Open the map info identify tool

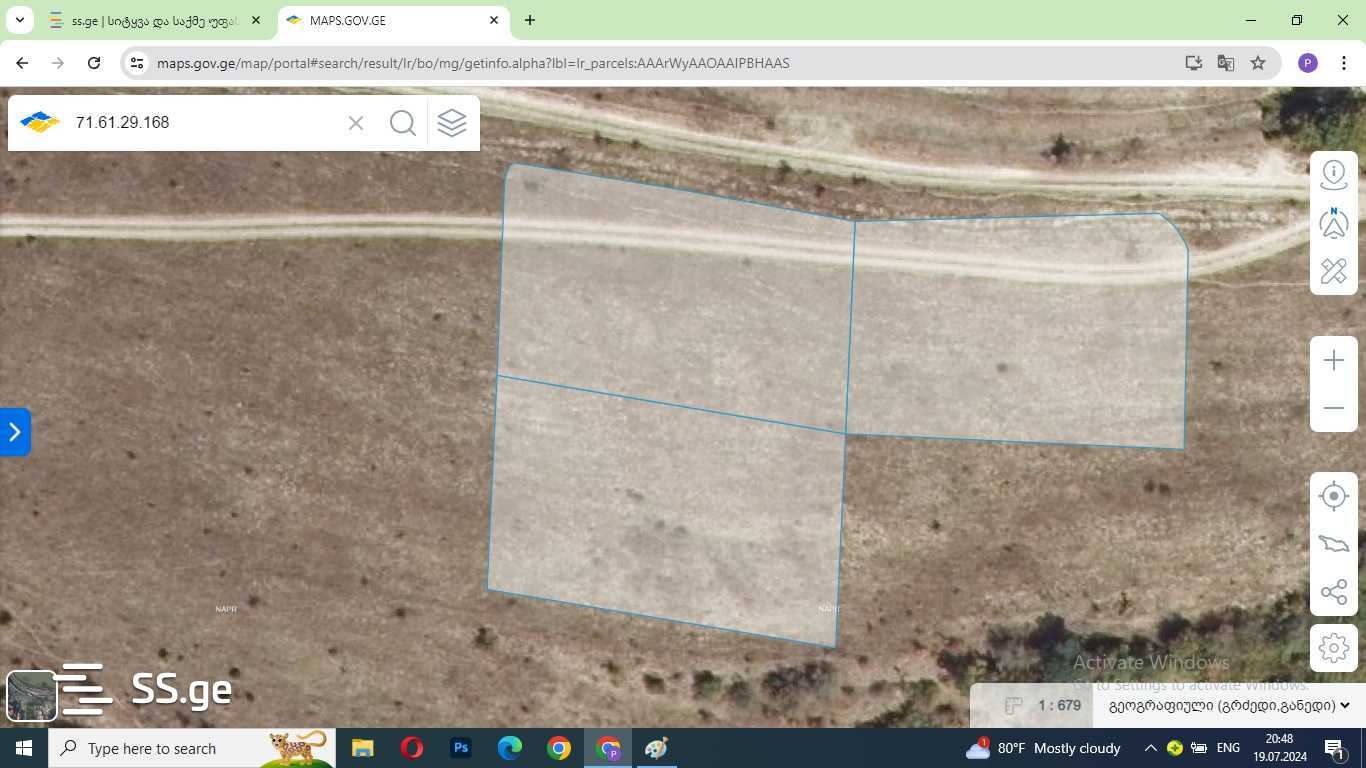tap(1333, 174)
